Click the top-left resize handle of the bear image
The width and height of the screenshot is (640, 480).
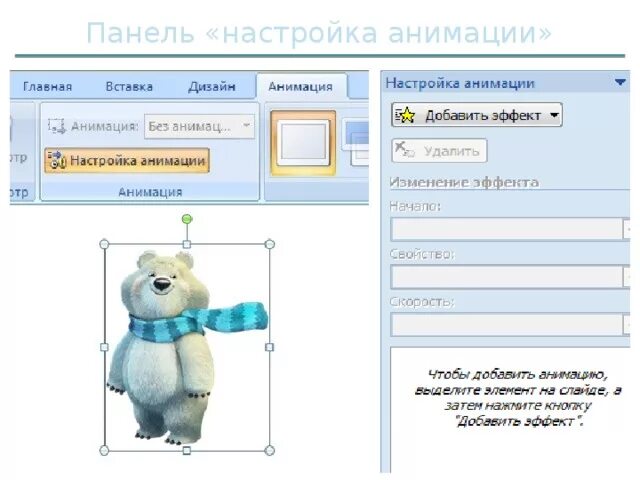(104, 244)
